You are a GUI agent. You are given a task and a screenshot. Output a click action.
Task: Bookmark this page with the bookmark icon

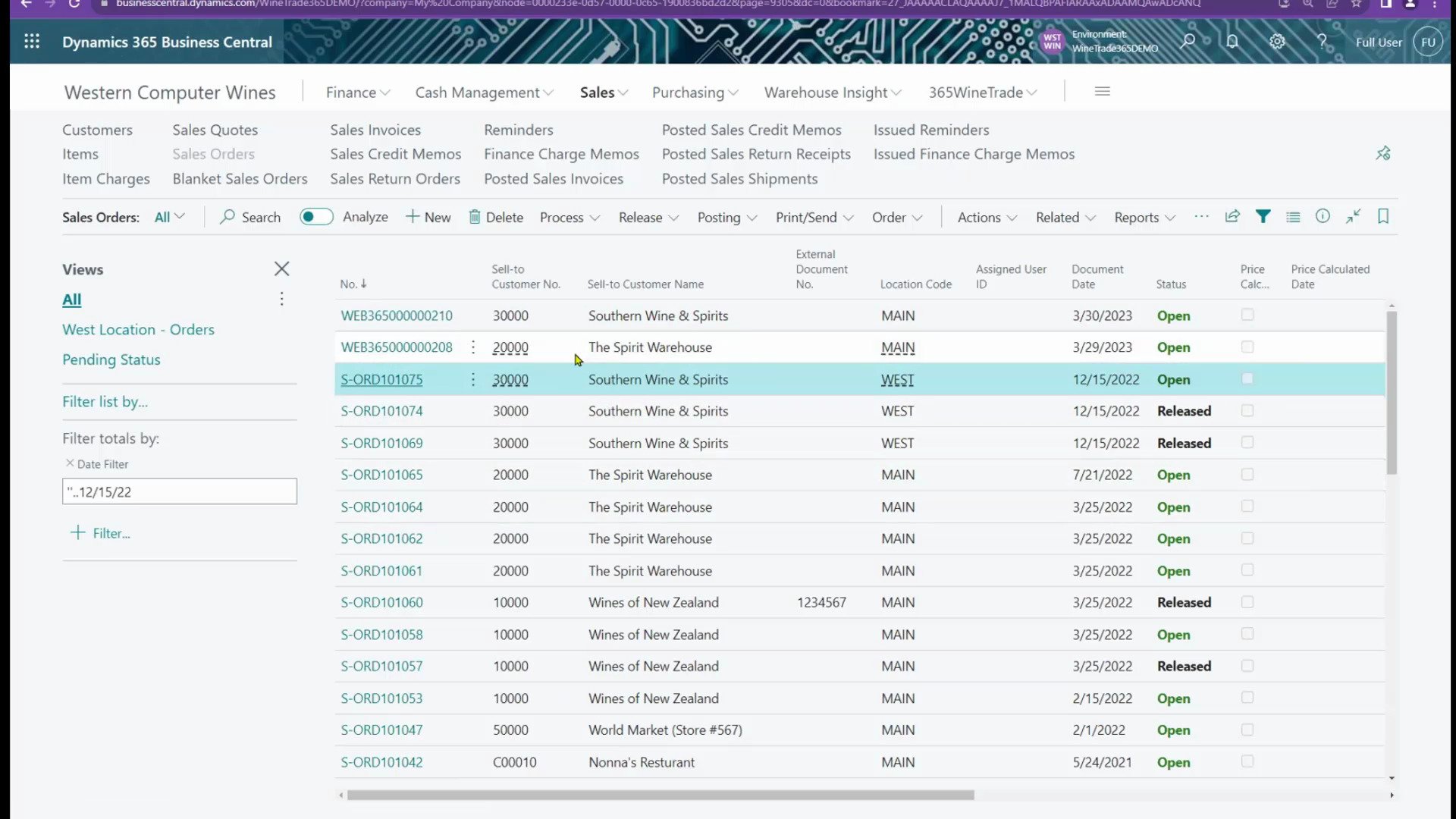(x=1383, y=217)
